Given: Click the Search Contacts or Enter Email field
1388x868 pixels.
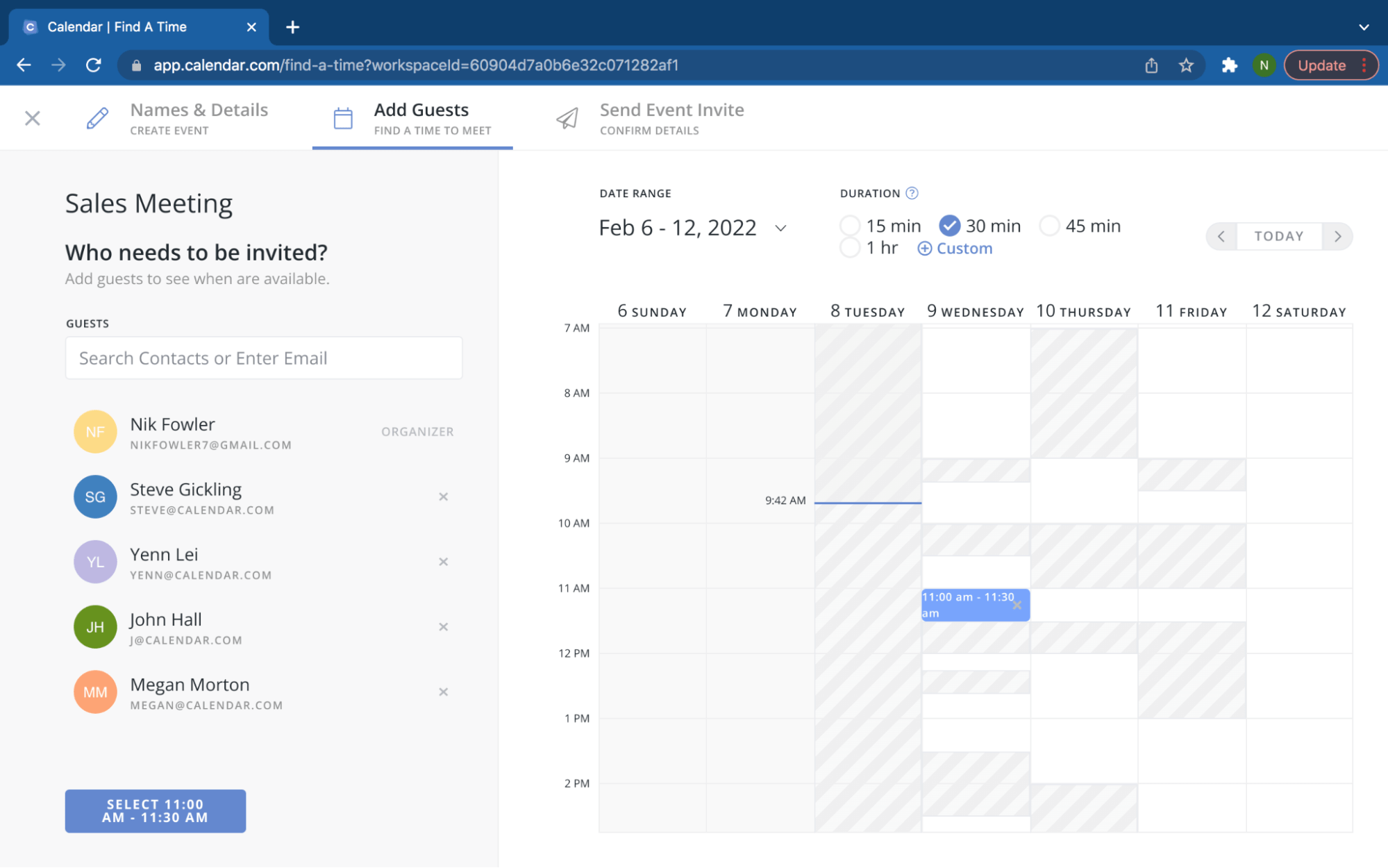Looking at the screenshot, I should click(x=263, y=358).
